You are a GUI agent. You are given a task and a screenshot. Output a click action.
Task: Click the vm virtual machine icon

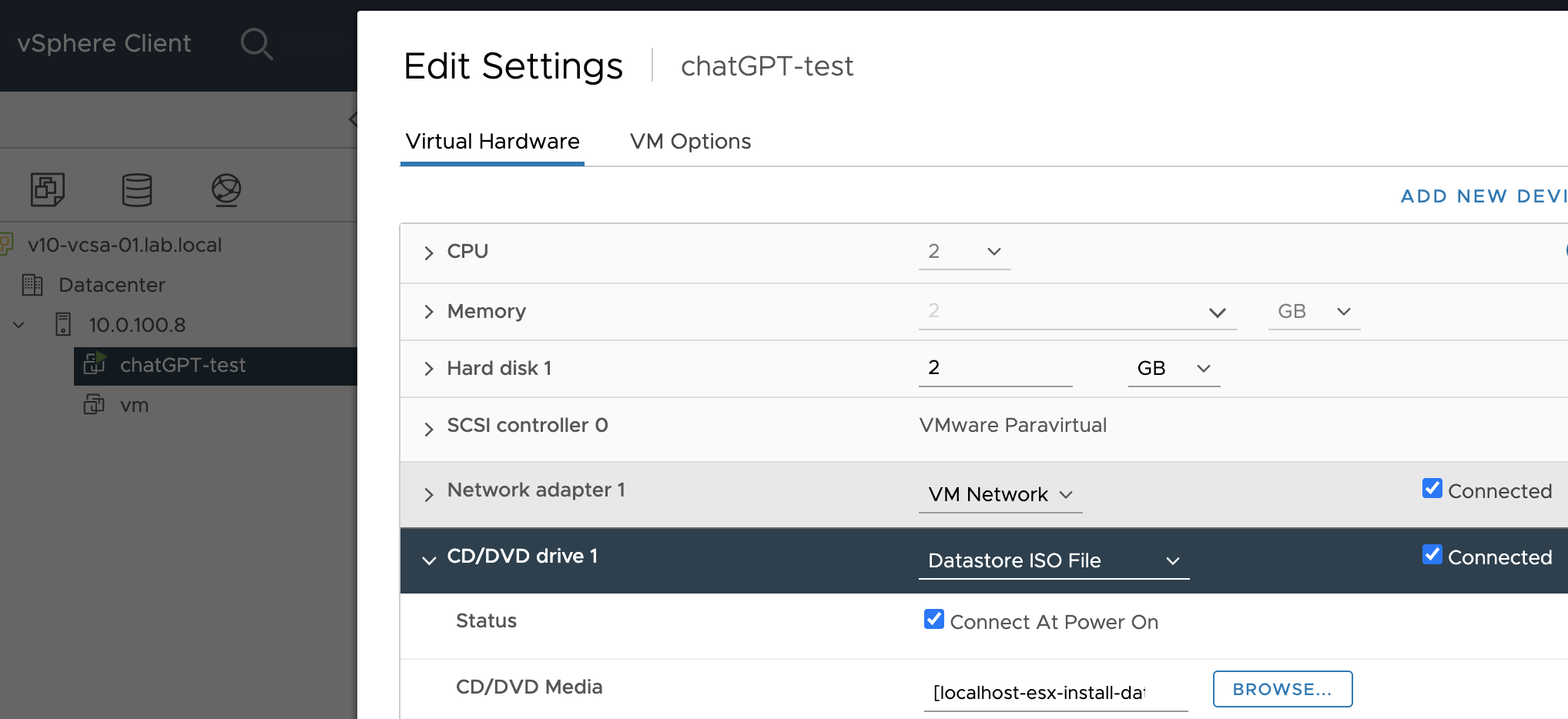94,404
